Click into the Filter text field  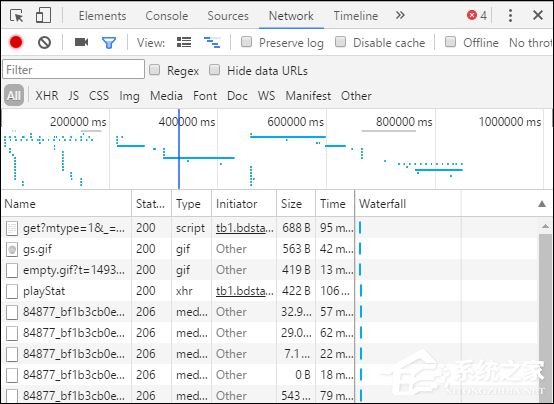tap(73, 69)
